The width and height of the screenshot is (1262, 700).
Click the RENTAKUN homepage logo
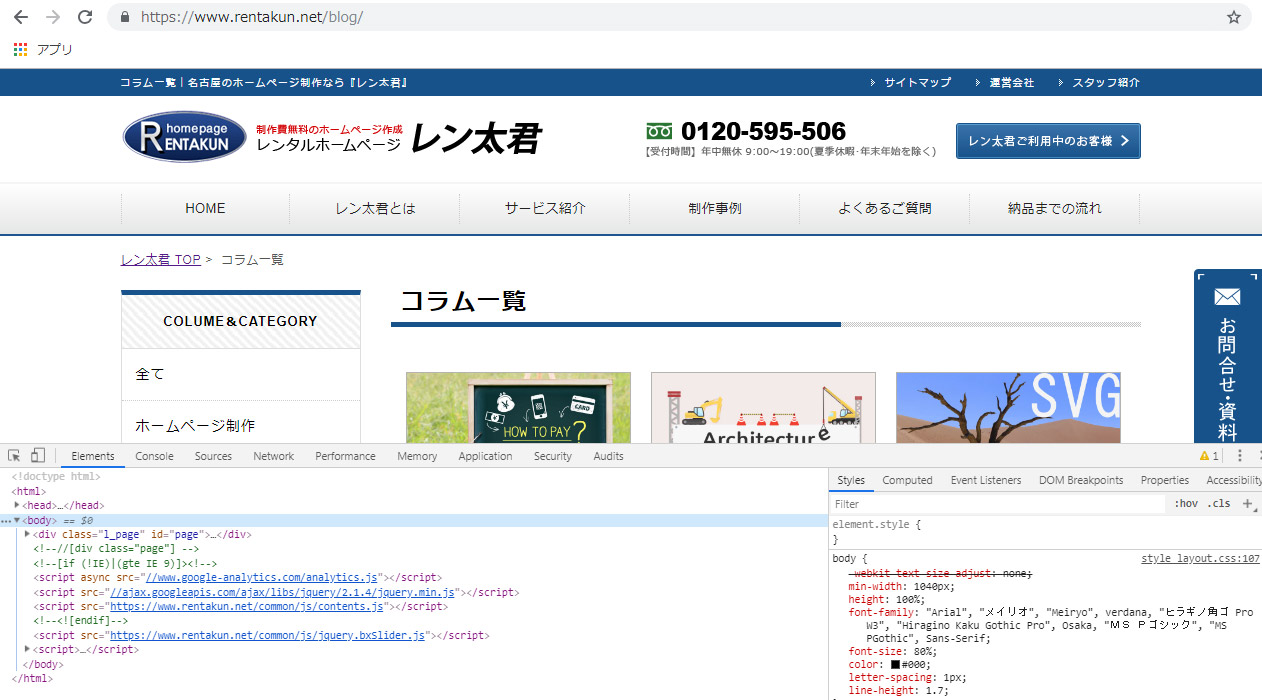pos(184,137)
